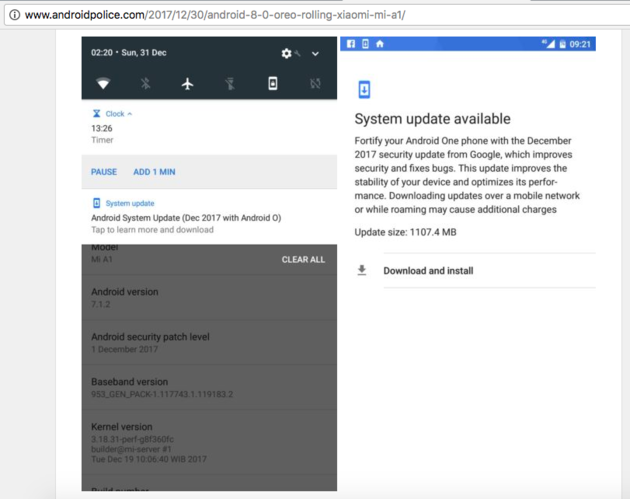Tap PAUSE on the timer notification

[x=104, y=172]
